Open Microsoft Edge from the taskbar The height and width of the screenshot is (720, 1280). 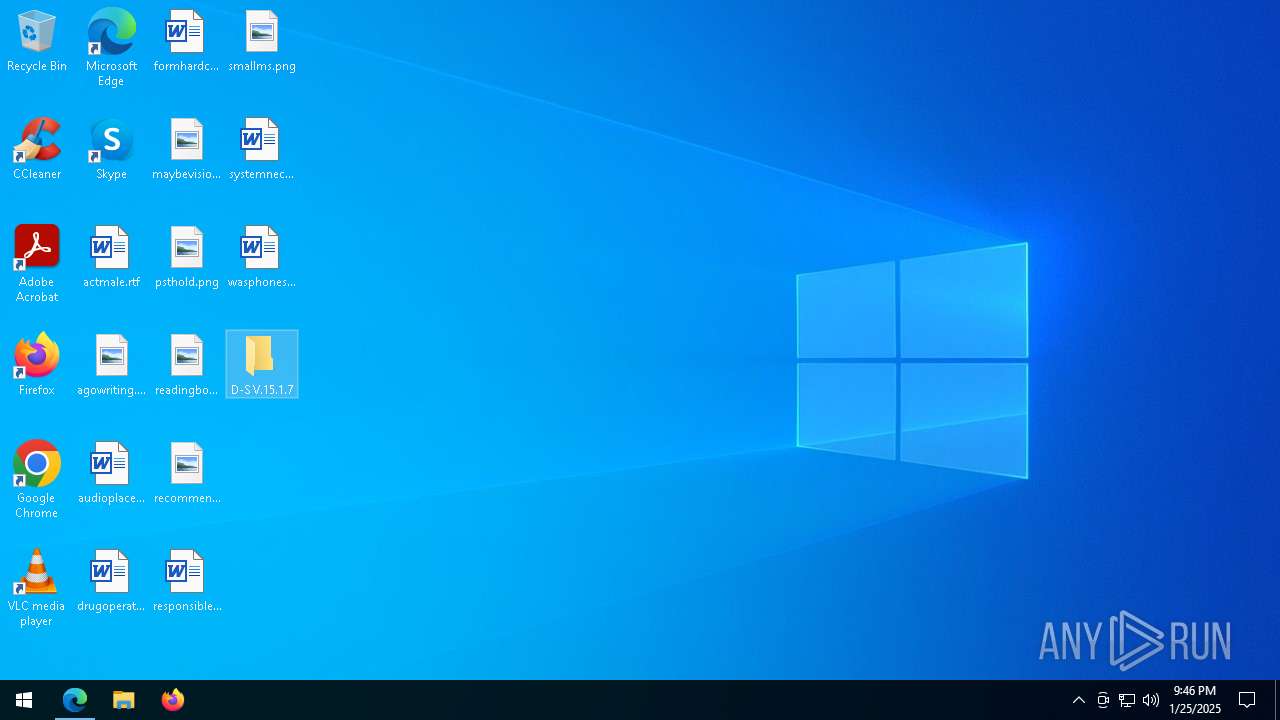(75, 700)
